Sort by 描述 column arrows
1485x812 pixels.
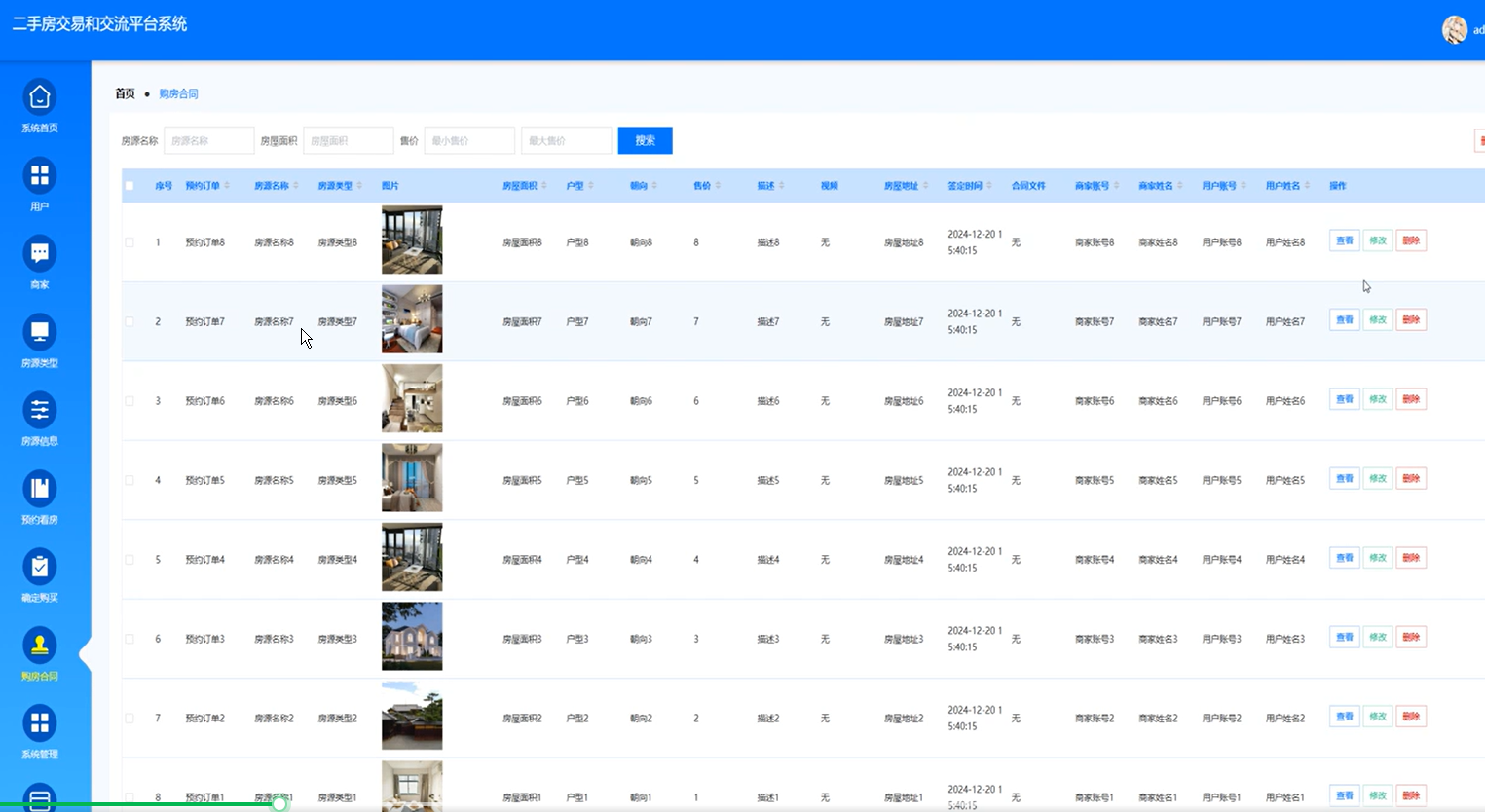[782, 186]
